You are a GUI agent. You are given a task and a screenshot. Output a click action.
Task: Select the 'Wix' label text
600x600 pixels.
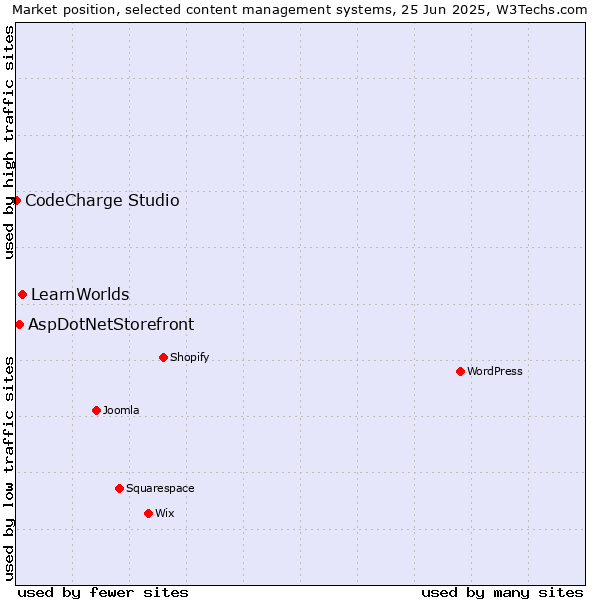pos(165,513)
